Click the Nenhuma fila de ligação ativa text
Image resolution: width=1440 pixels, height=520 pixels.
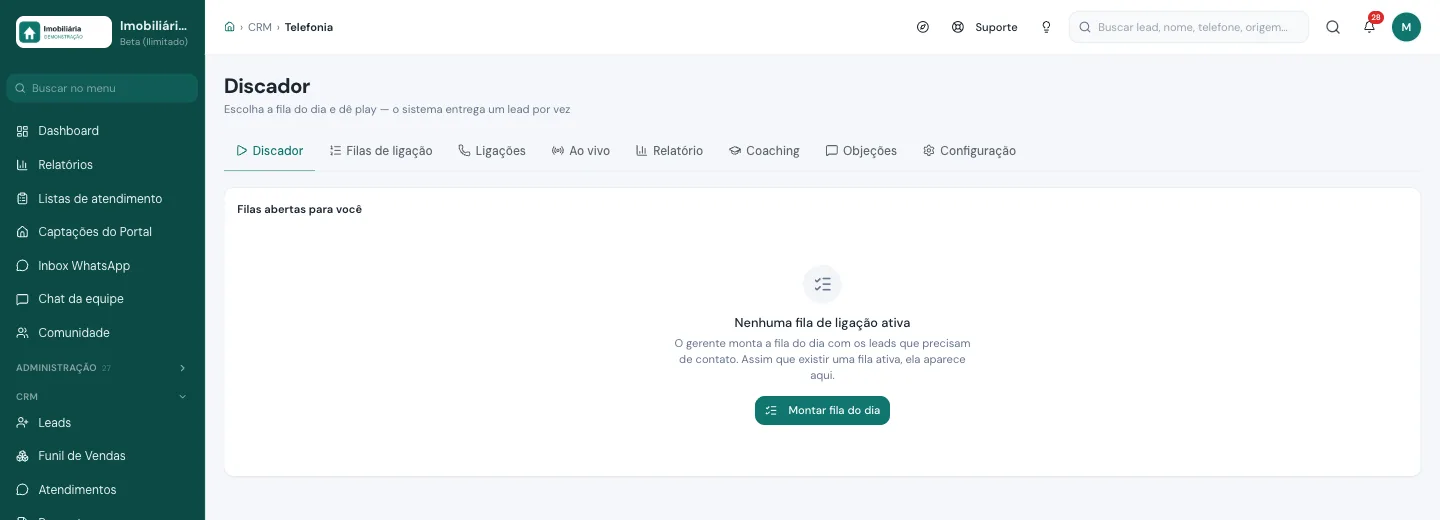pos(822,323)
